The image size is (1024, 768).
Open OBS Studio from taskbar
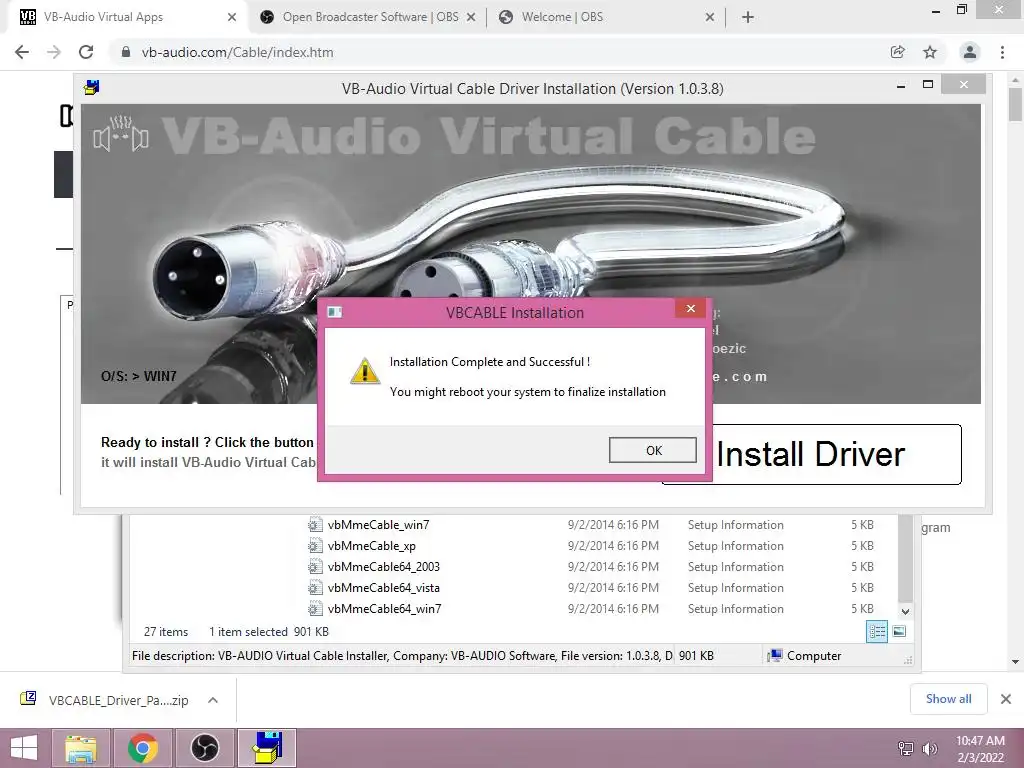(204, 748)
